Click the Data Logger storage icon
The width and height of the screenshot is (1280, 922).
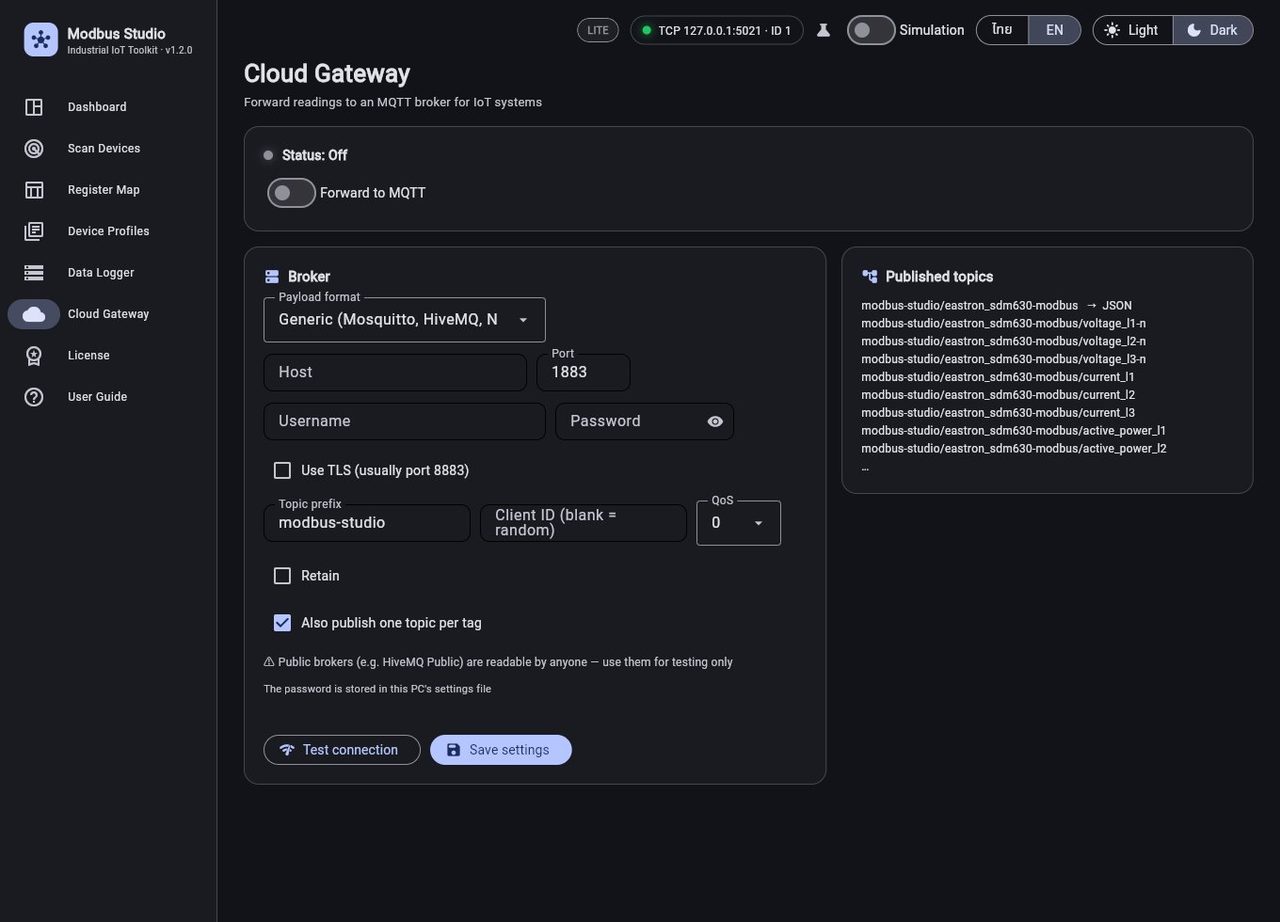tap(34, 272)
